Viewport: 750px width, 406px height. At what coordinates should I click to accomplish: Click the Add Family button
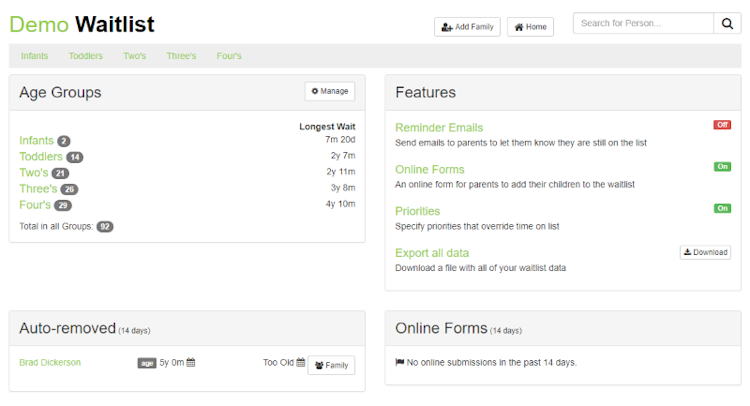point(467,27)
